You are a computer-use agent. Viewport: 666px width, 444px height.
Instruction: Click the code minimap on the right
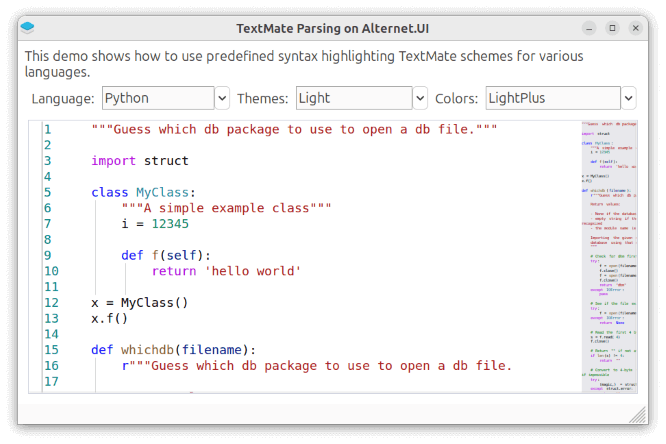pyautogui.click(x=609, y=257)
